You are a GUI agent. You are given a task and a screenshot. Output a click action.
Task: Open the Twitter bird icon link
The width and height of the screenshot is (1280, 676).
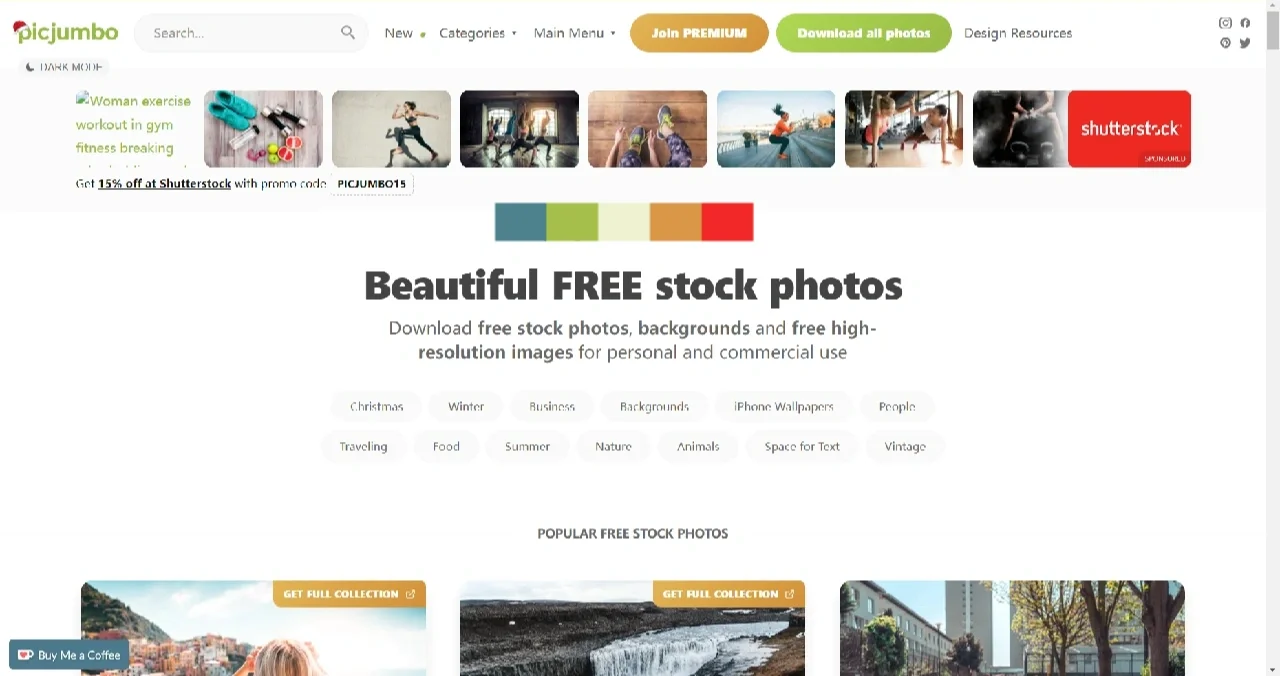click(1245, 43)
